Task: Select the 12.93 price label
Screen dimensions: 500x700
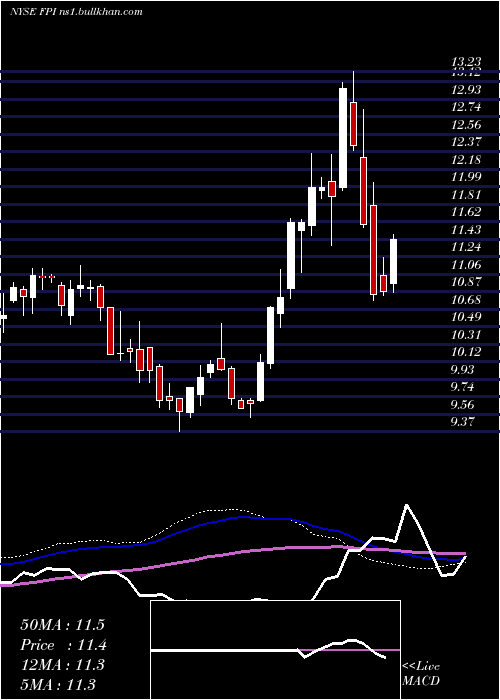Action: (x=466, y=90)
